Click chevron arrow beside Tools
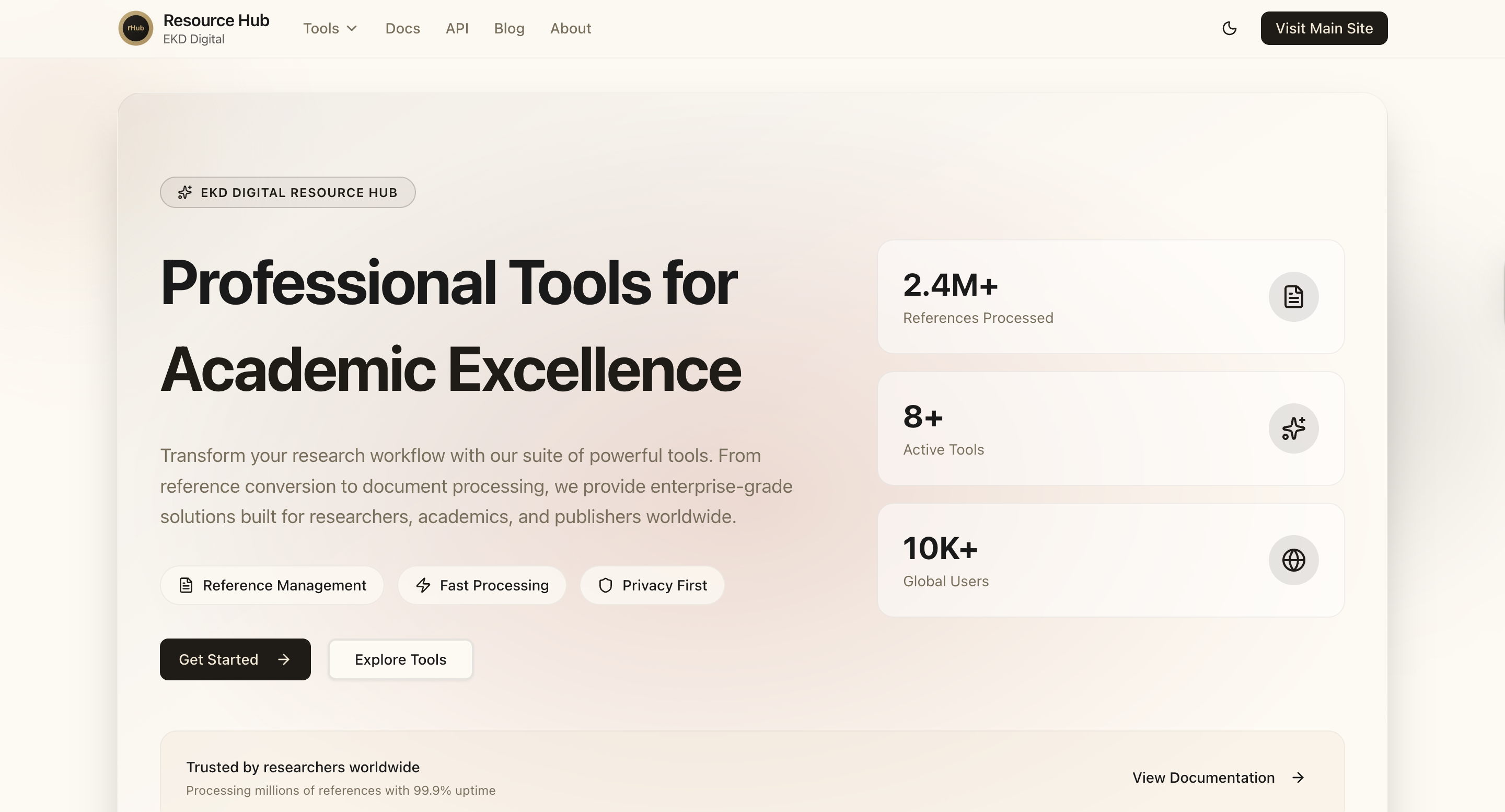Image resolution: width=1505 pixels, height=812 pixels. [x=352, y=28]
